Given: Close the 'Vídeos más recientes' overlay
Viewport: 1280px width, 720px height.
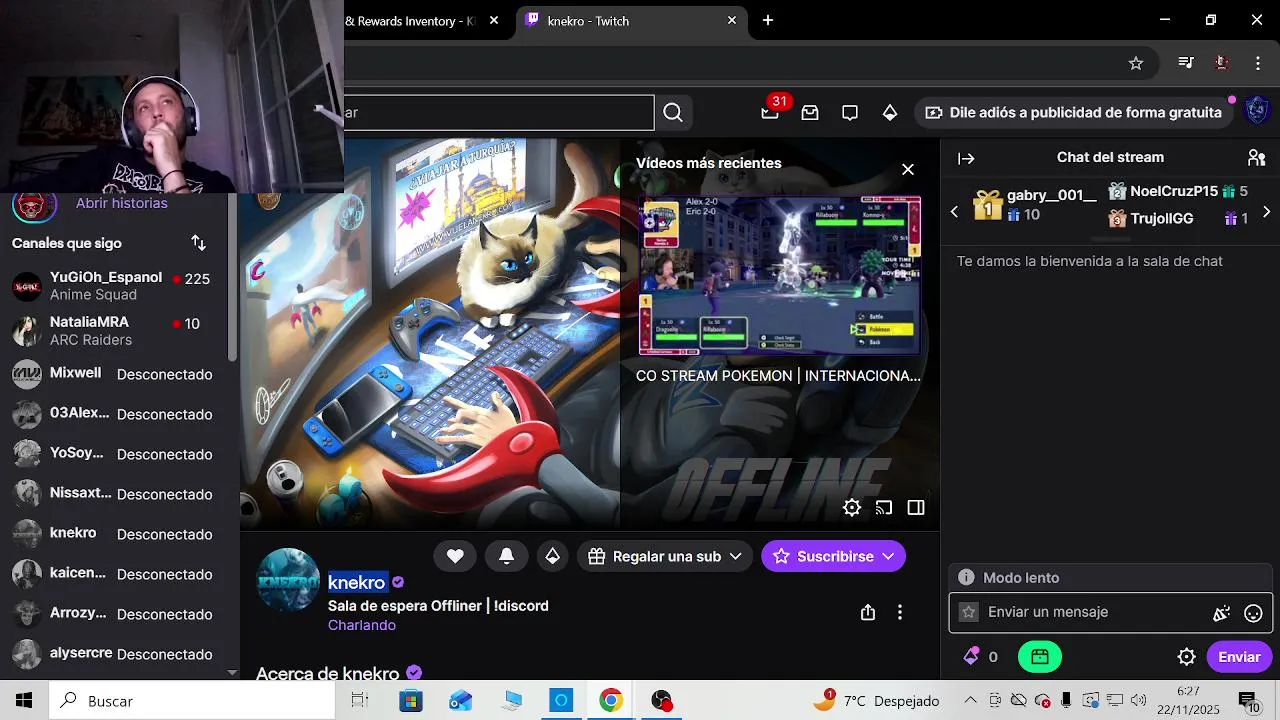Looking at the screenshot, I should pyautogui.click(x=908, y=169).
